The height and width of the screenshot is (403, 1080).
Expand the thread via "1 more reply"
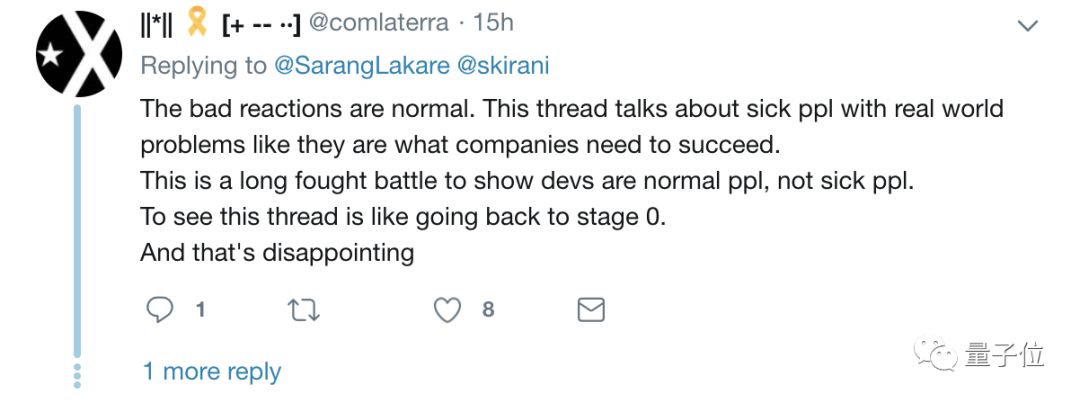point(211,372)
